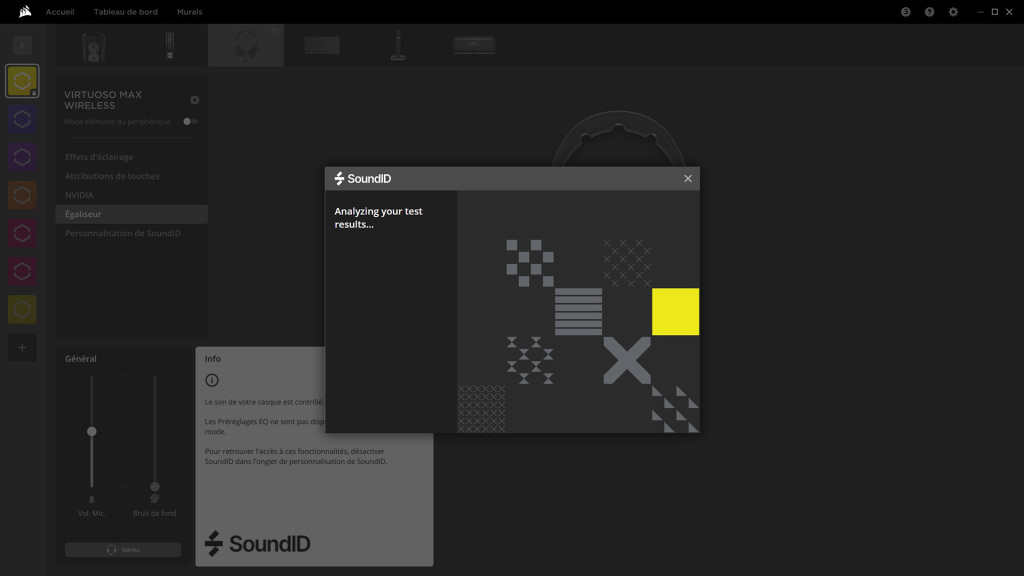
Task: Open Virtuoso Max Wireless device settings gear
Action: (x=195, y=100)
